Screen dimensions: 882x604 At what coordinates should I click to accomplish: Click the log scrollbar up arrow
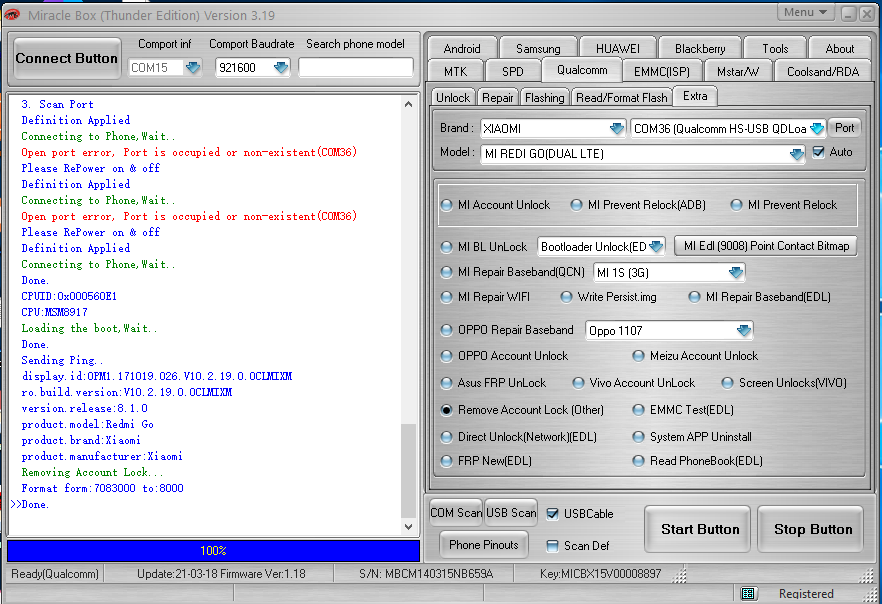pyautogui.click(x=408, y=104)
